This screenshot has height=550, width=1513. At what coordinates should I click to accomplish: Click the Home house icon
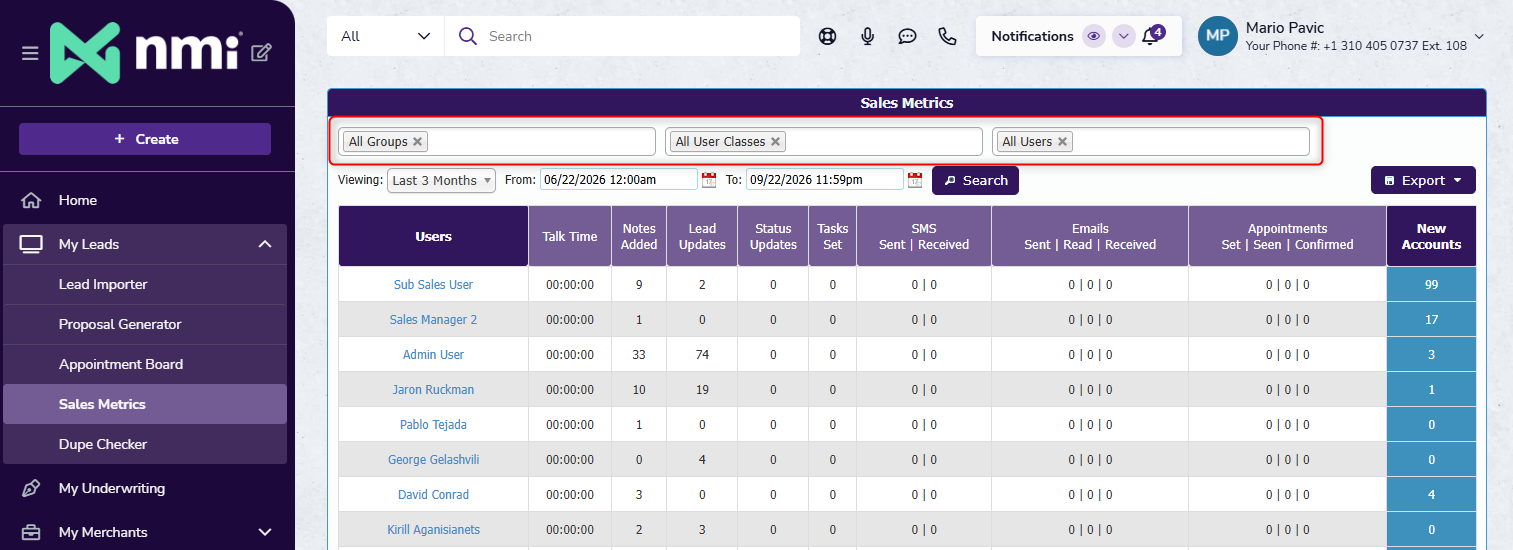click(31, 200)
